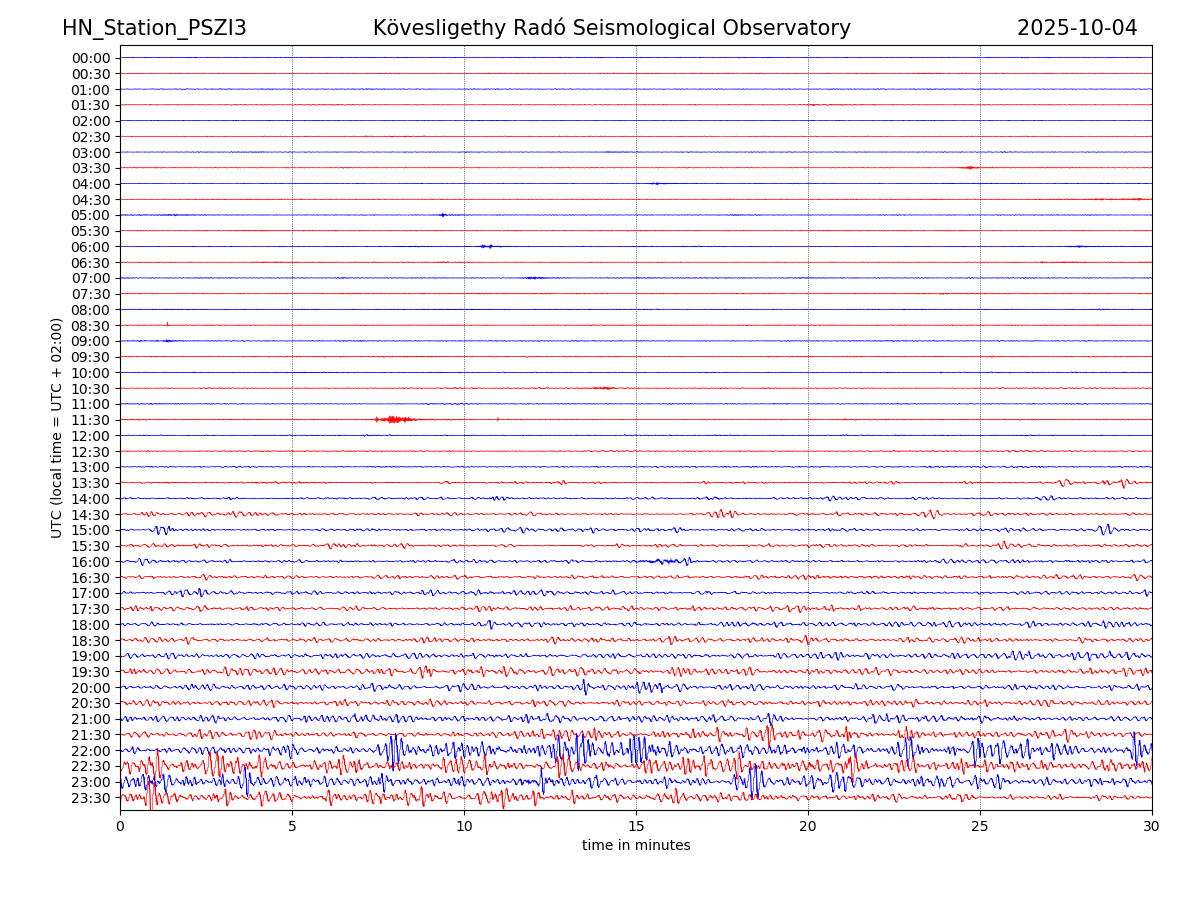Click the x-axis tick label 15

(636, 827)
